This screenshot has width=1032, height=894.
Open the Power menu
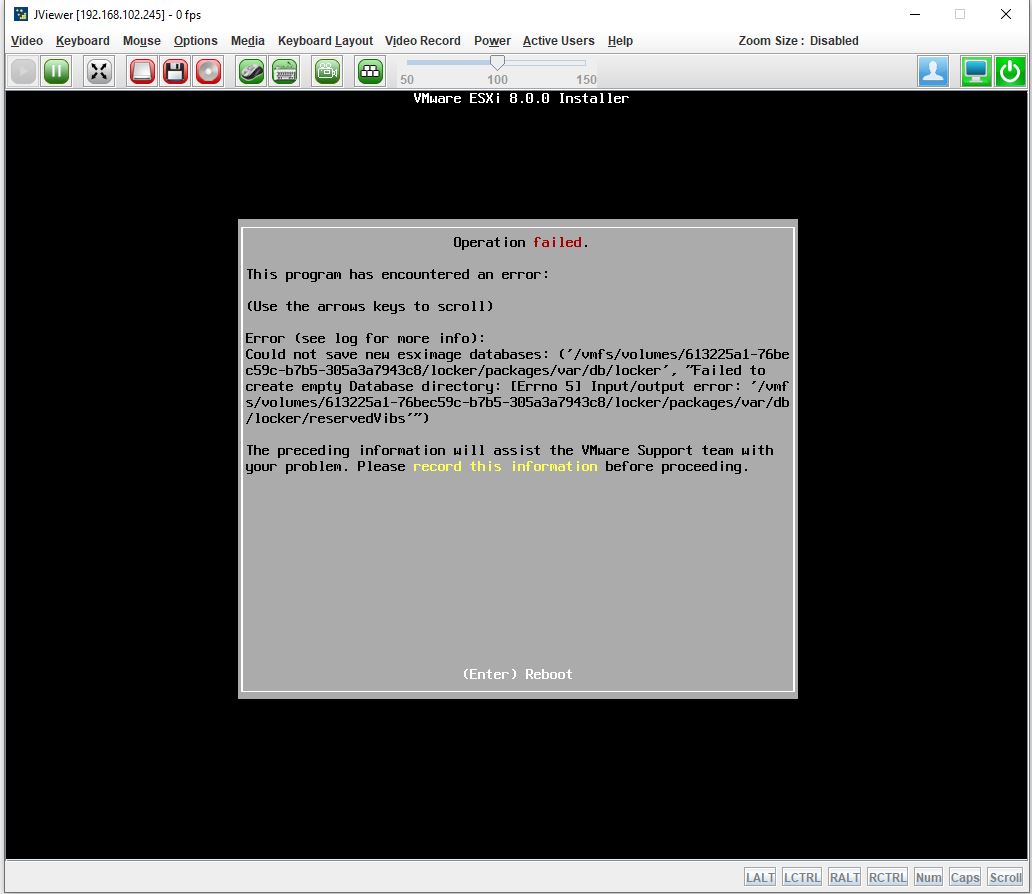(x=492, y=41)
